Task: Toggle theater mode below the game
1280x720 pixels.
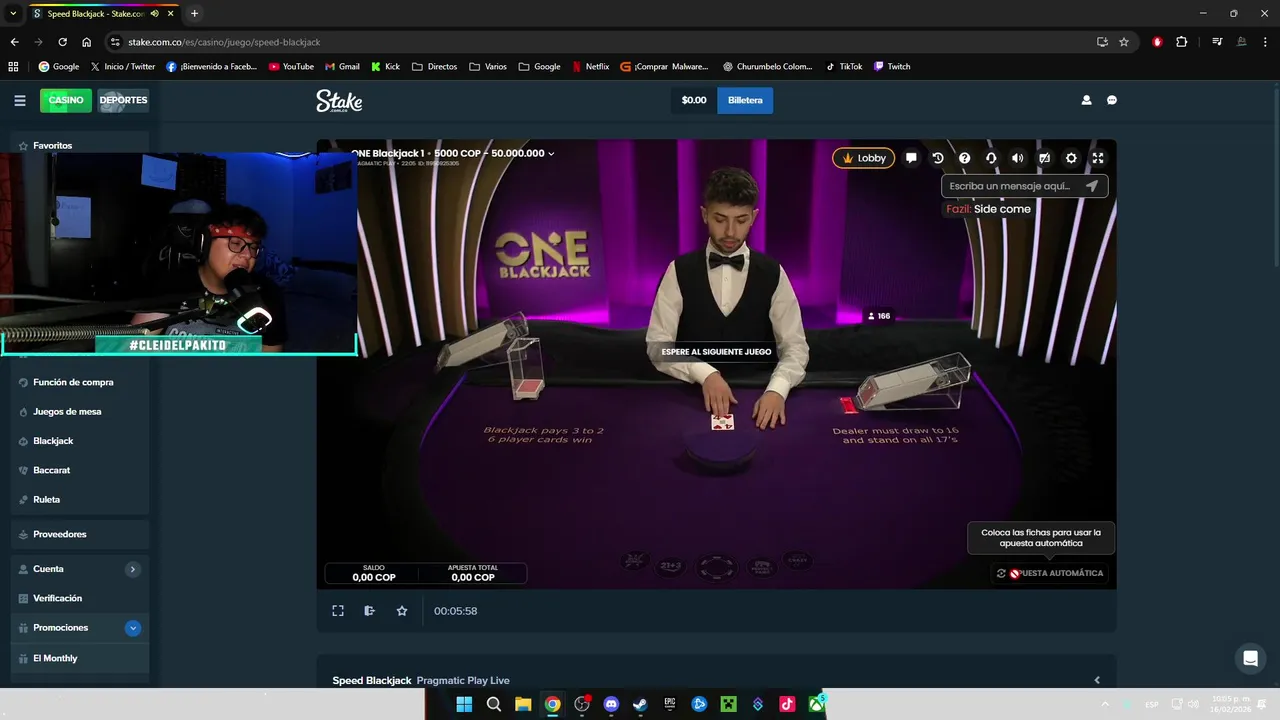Action: pos(338,611)
